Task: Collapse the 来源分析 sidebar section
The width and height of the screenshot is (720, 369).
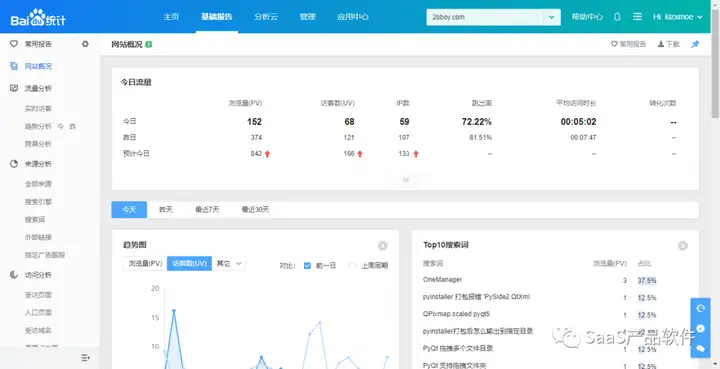Action: pos(38,164)
